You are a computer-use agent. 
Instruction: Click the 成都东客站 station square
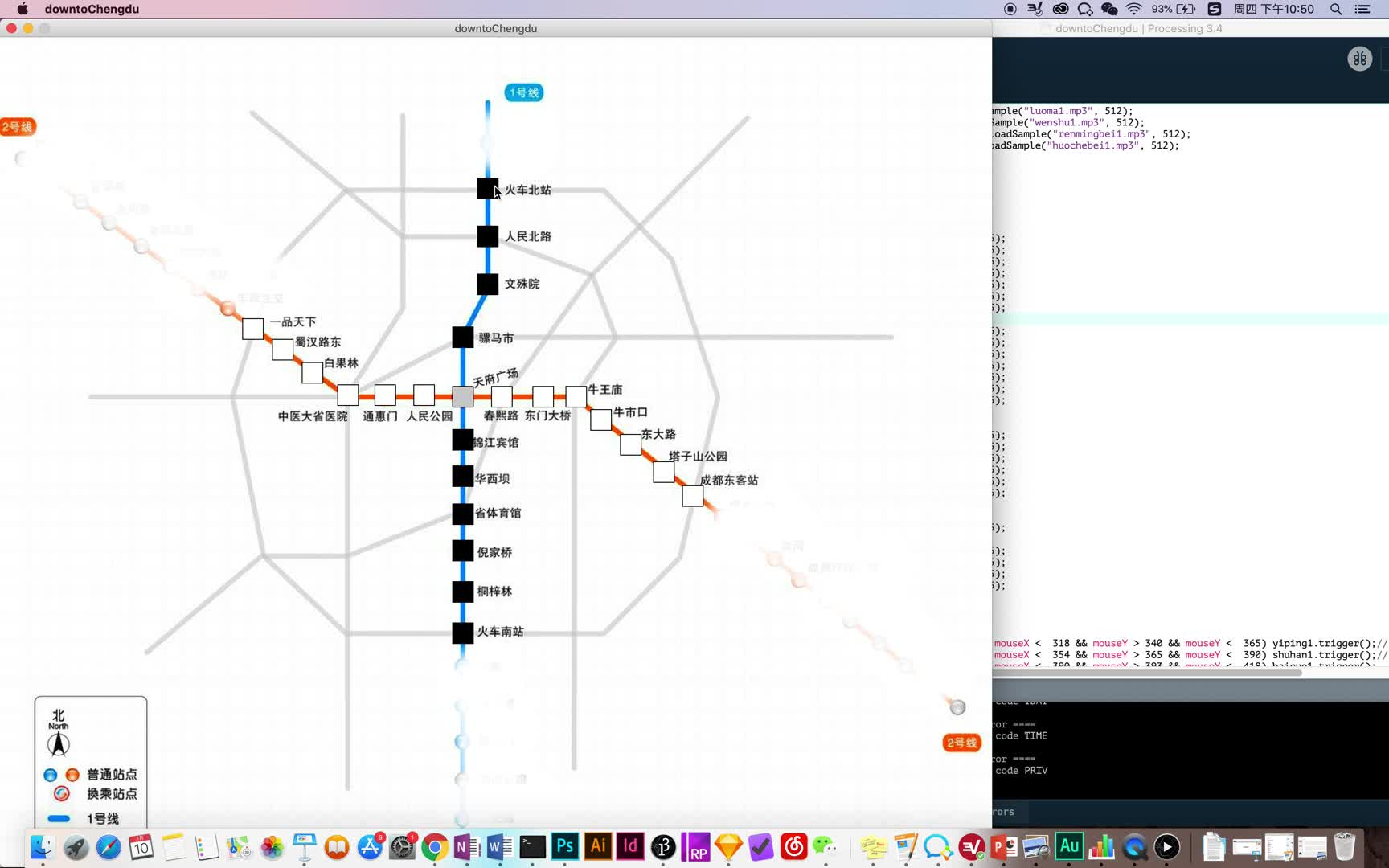pos(692,496)
